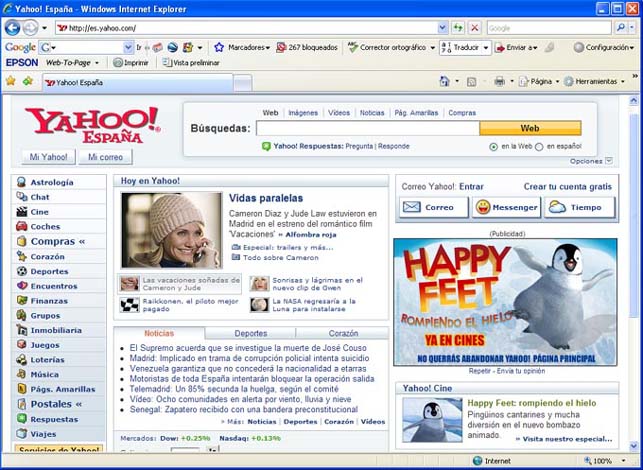Click the Add to Favorites icon
Screen dimensions: 643x470
click(x=27, y=81)
